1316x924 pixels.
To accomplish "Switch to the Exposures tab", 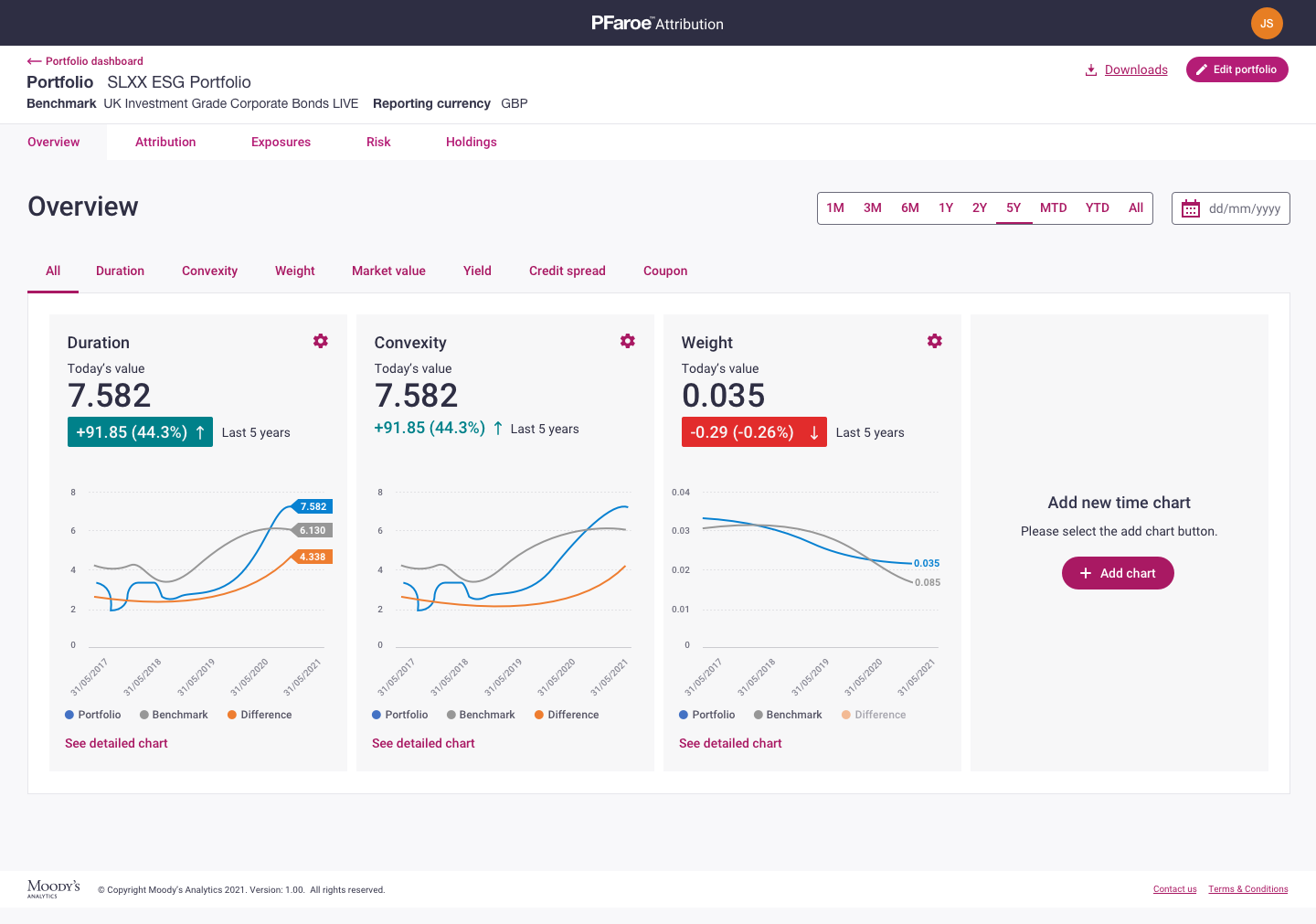I will [x=281, y=142].
